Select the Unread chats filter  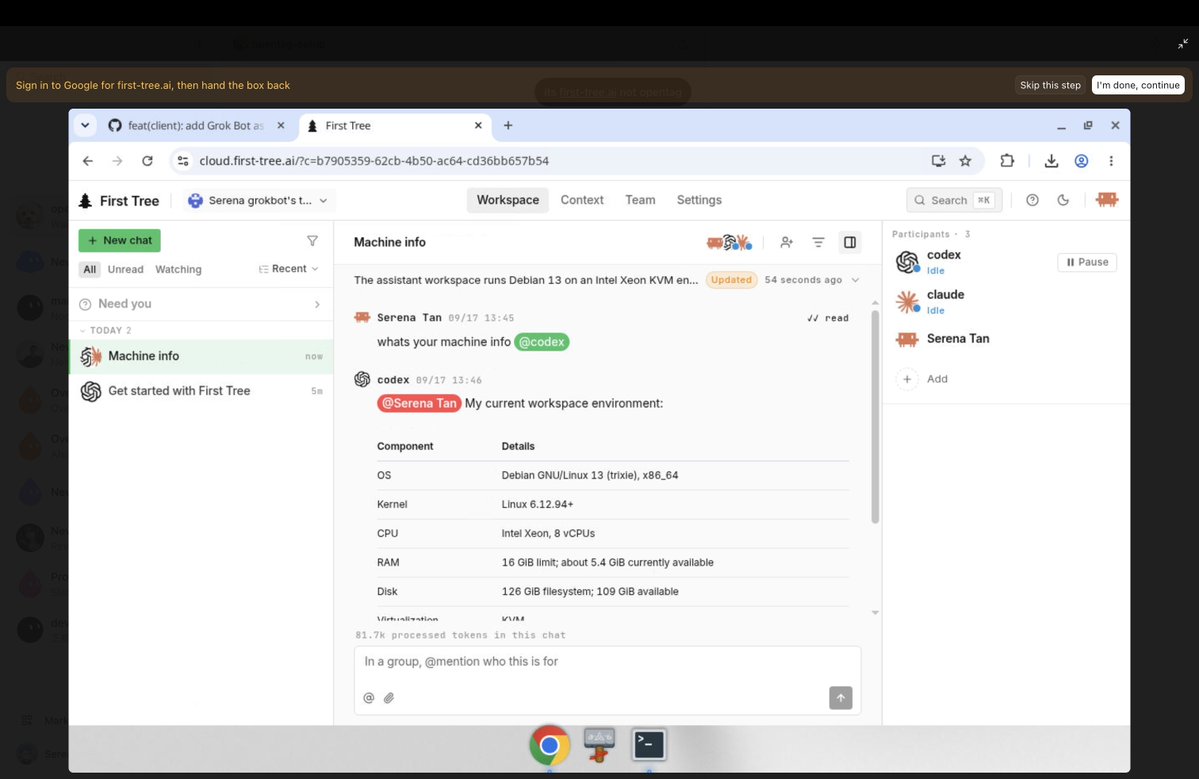pyautogui.click(x=125, y=269)
